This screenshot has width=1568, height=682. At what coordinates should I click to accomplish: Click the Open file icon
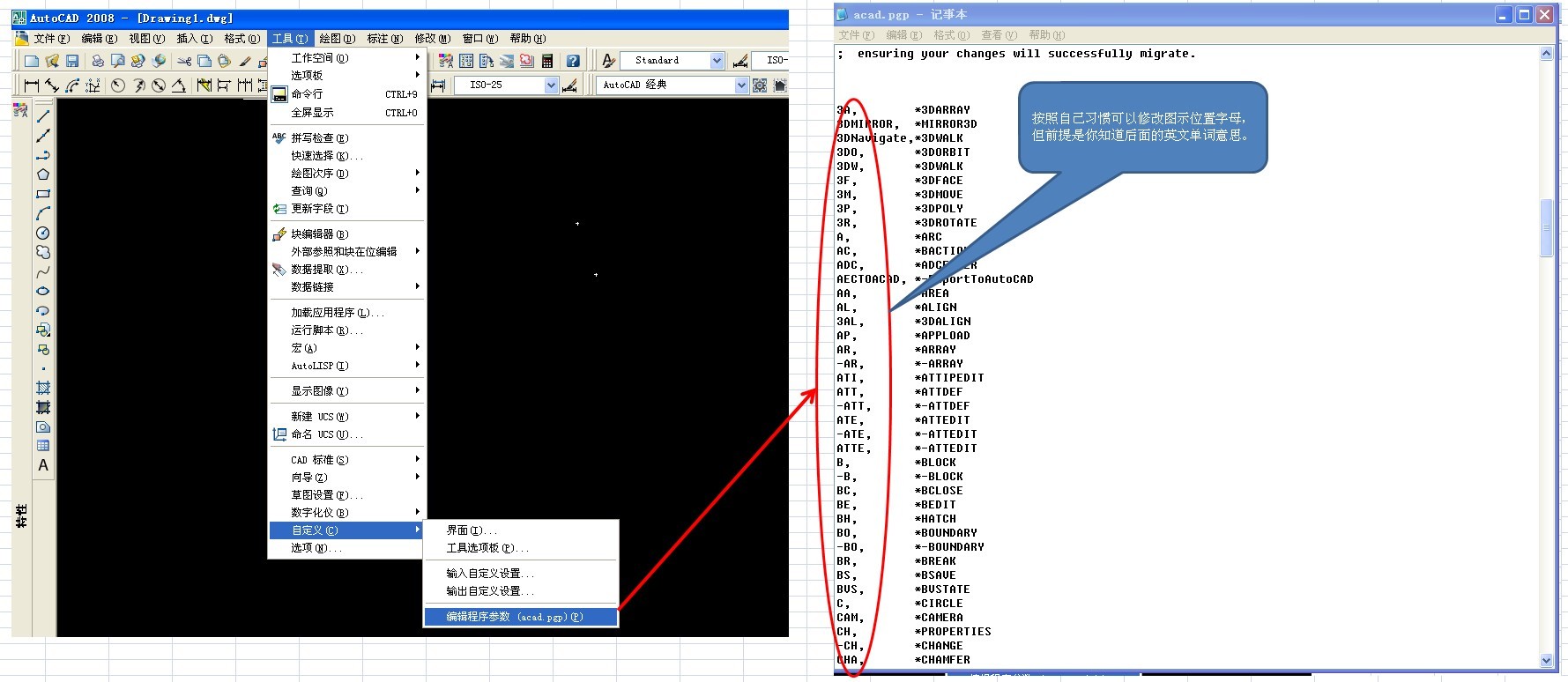(52, 61)
